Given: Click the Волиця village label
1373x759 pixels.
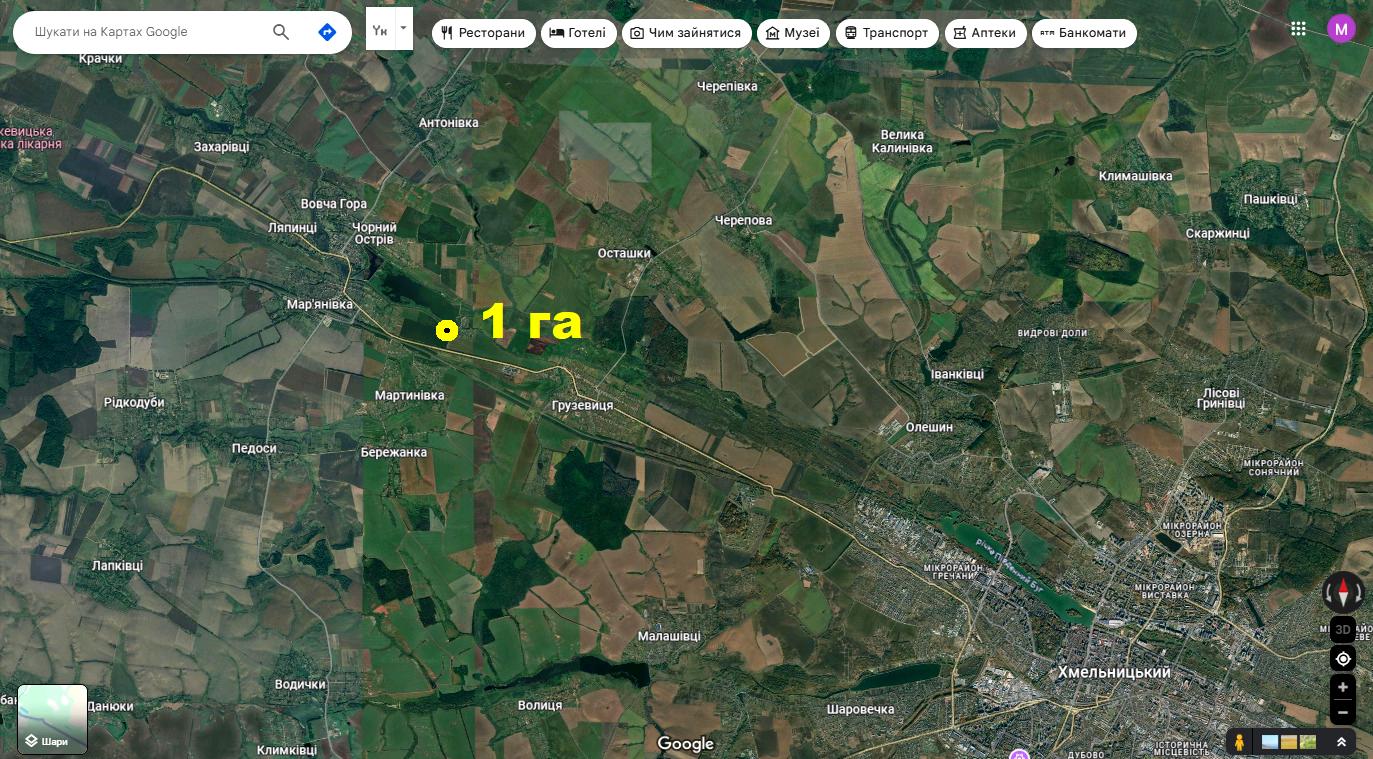Looking at the screenshot, I should 540,705.
